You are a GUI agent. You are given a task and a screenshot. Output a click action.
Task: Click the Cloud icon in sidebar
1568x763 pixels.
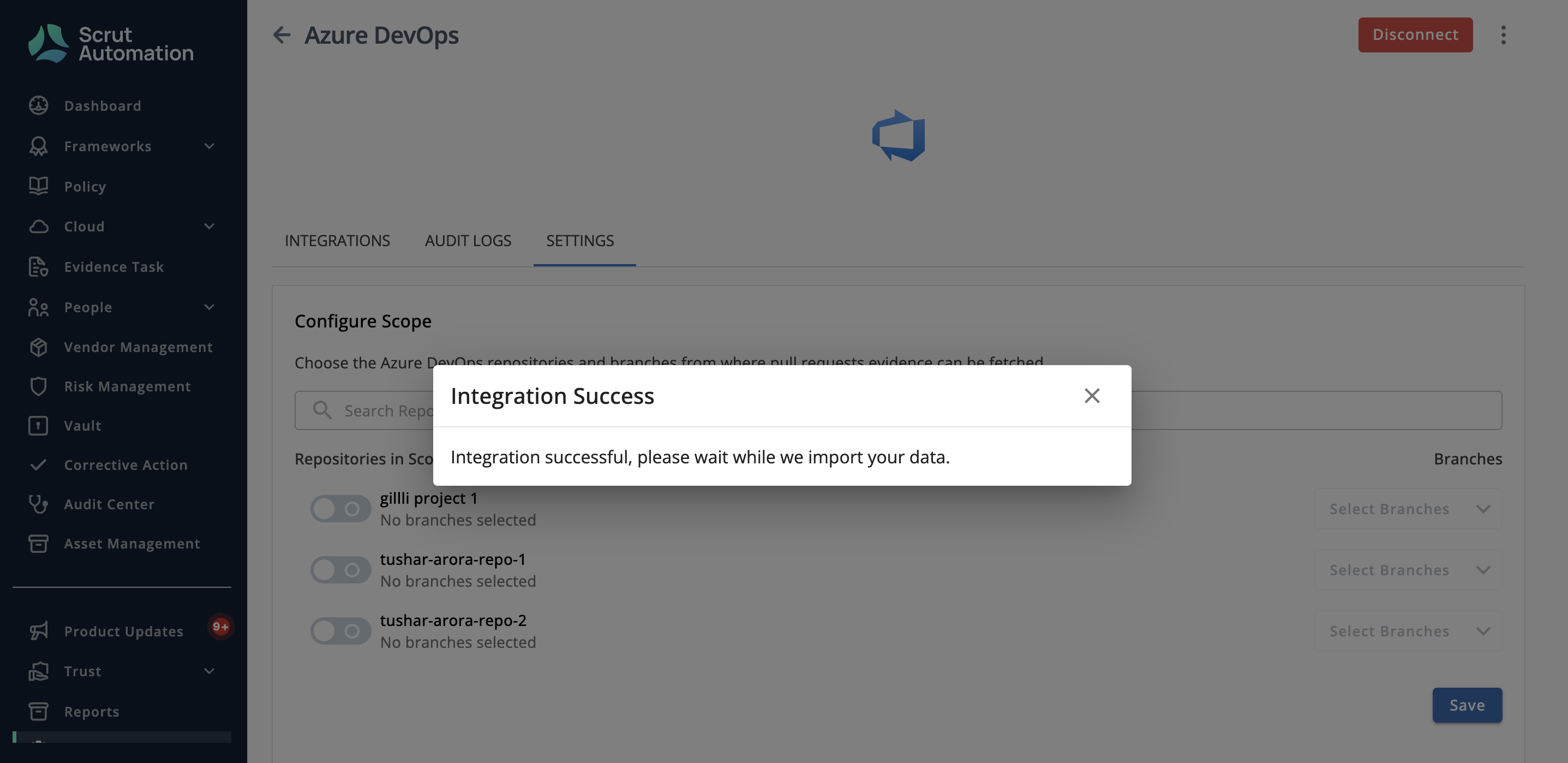pyautogui.click(x=38, y=226)
